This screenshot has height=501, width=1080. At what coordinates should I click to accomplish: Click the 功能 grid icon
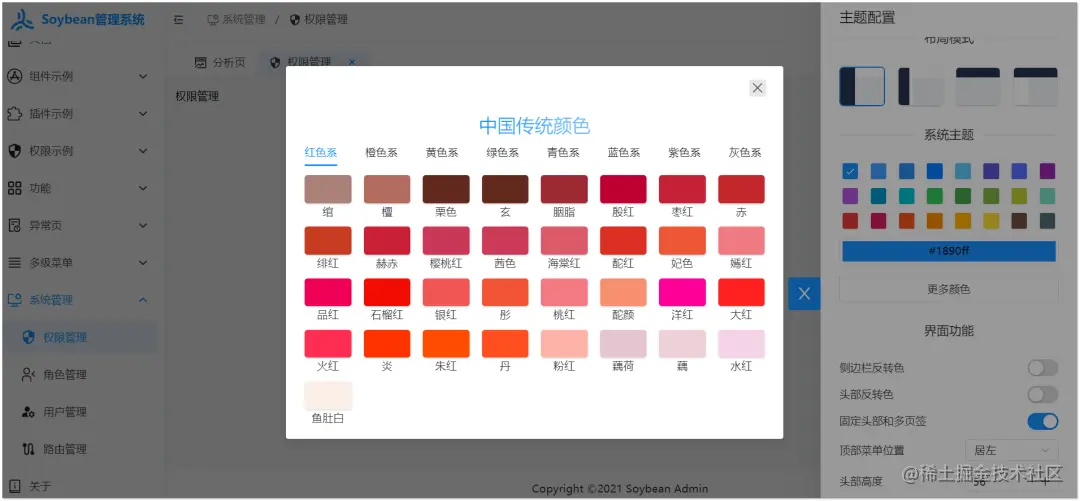[14, 188]
